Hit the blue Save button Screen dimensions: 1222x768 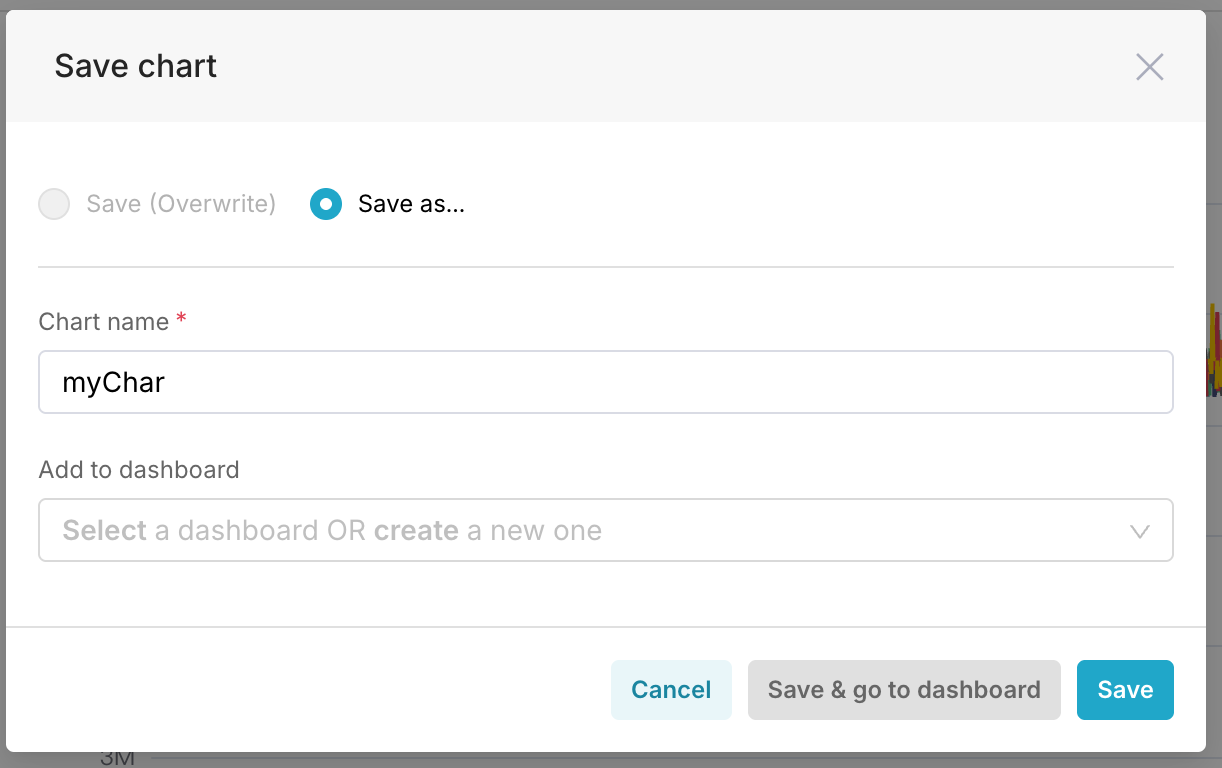[x=1125, y=690]
